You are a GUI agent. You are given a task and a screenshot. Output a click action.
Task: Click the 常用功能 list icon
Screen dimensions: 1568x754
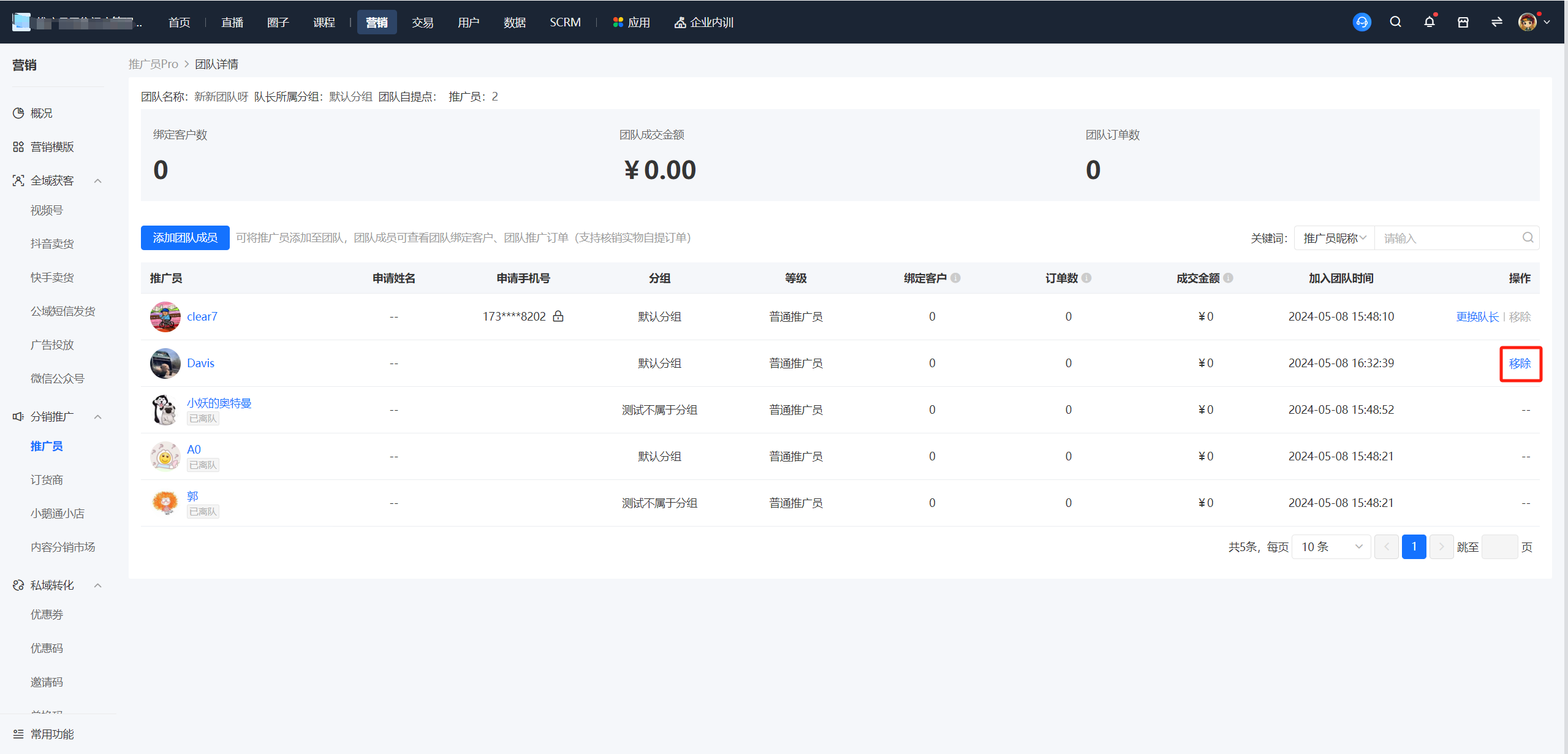[x=18, y=734]
